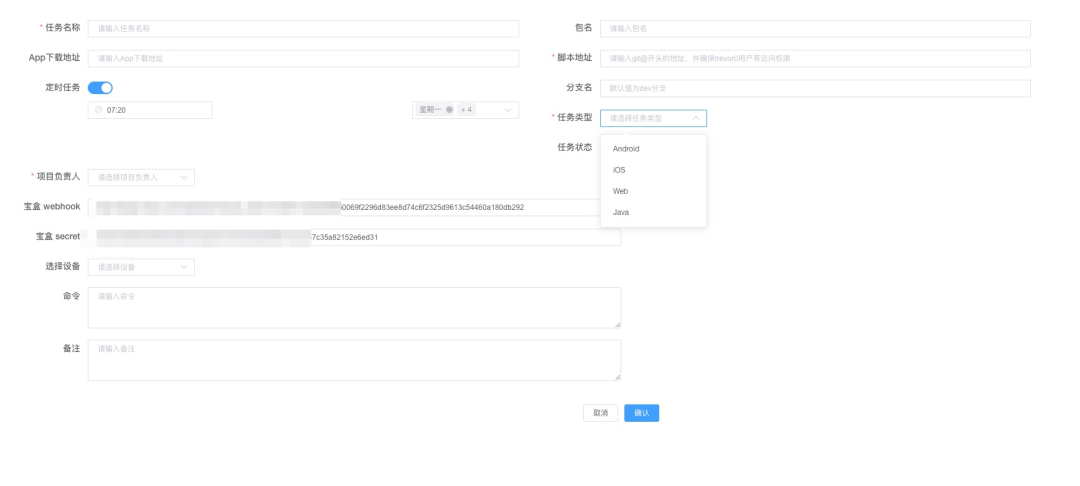Toggle the 定时任务 switch off
The width and height of the screenshot is (1080, 486).
coord(100,87)
